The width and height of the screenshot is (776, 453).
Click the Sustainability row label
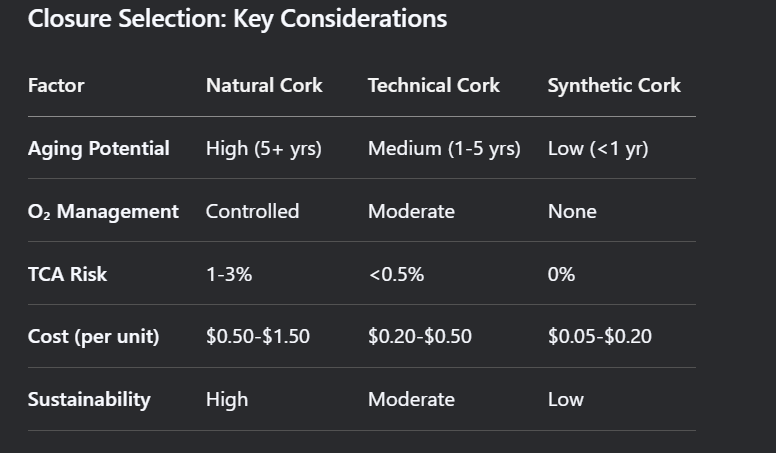pyautogui.click(x=89, y=400)
